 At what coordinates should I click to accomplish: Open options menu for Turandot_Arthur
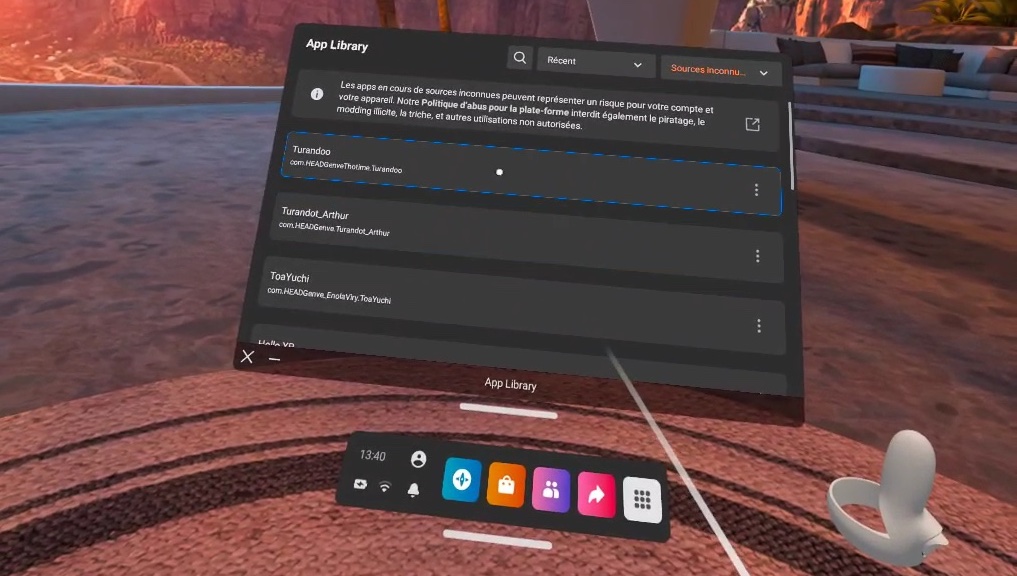757,256
